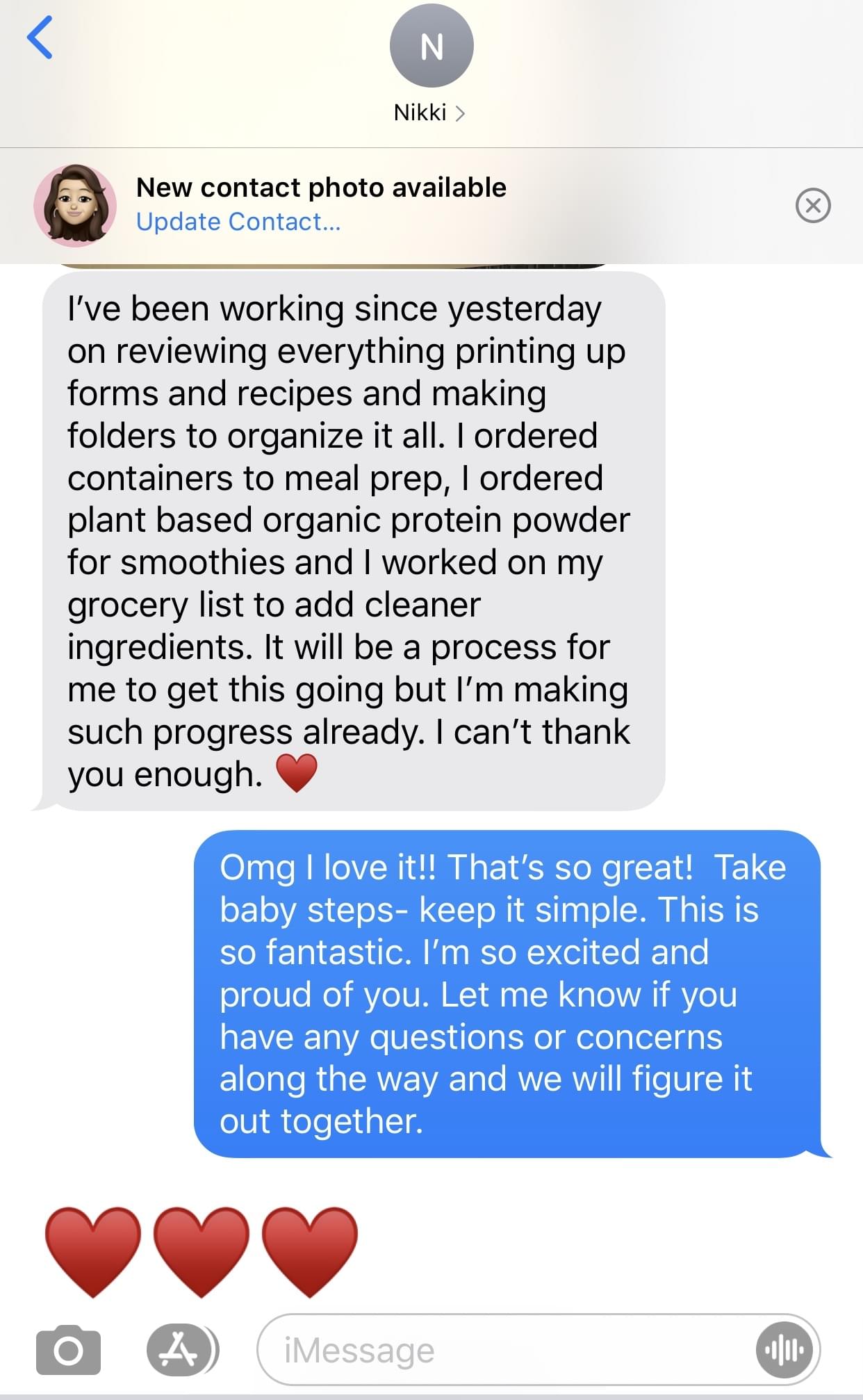Expand contact details via chevron beside Nikki
Viewport: 863px width, 1400px height.
click(460, 113)
